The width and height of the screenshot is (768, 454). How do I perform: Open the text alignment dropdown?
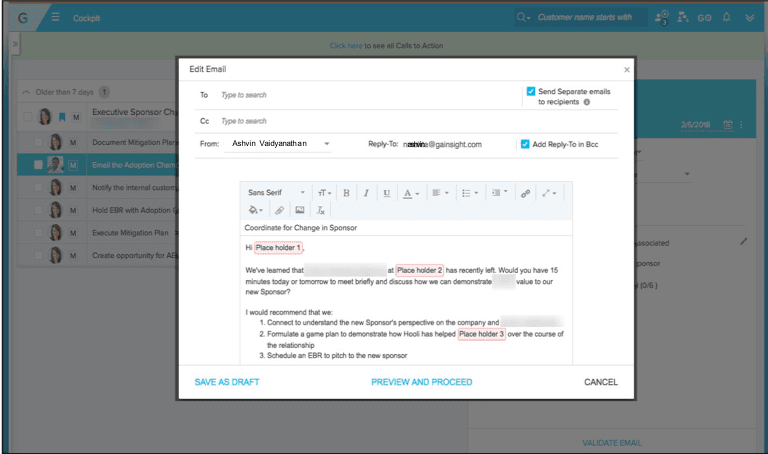[x=440, y=193]
